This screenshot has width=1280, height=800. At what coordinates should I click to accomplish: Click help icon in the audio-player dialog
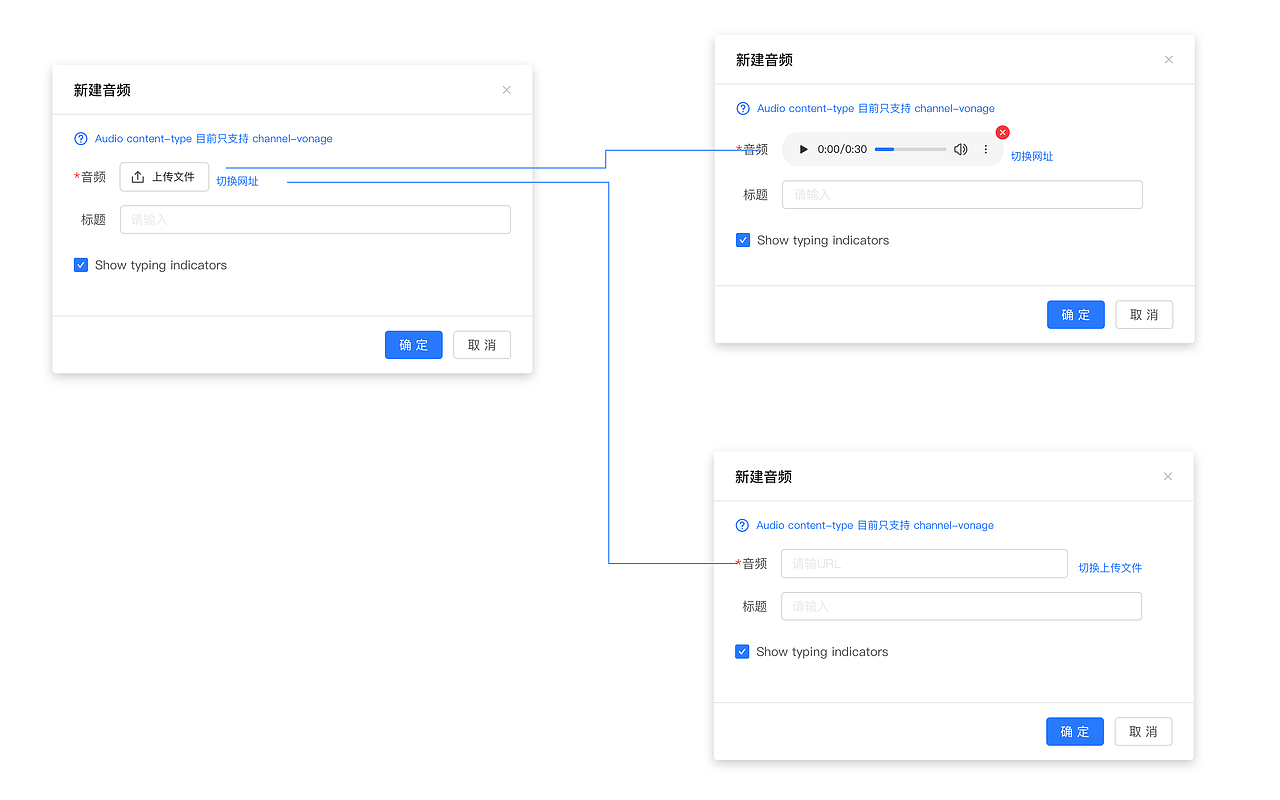[743, 109]
